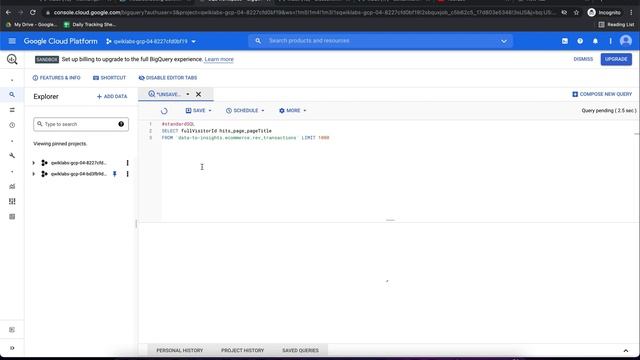Open the browser Reading List
Viewport: 640px width, 360px height.
[616, 24]
